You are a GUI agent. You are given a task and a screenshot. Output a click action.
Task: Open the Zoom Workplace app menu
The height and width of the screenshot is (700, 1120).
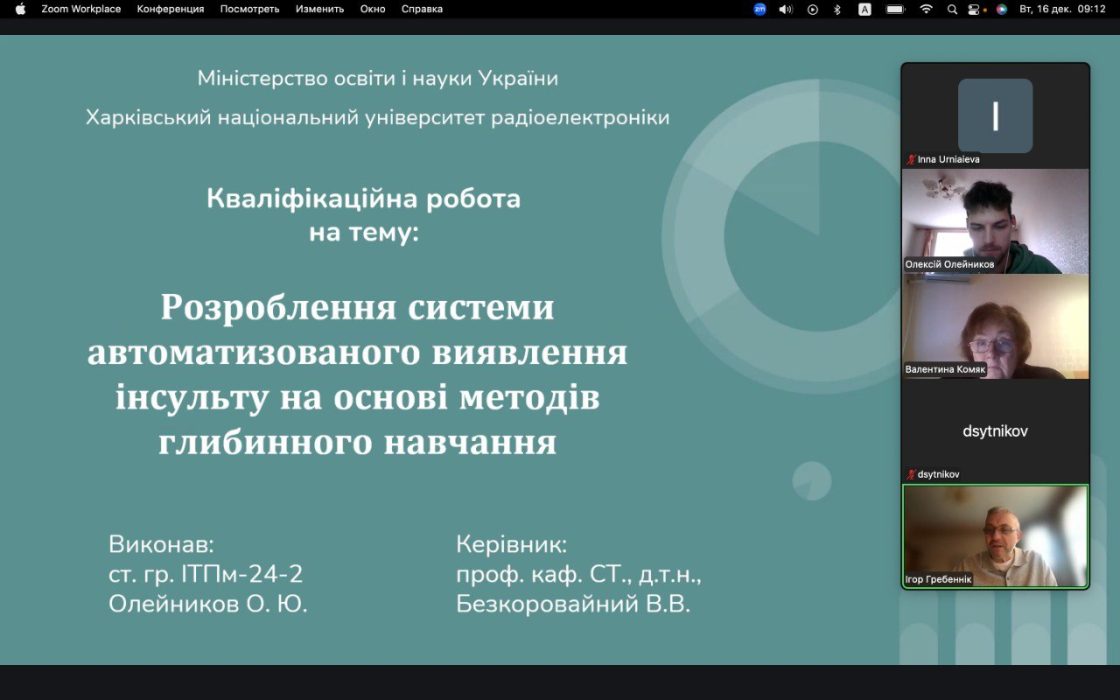click(x=81, y=9)
